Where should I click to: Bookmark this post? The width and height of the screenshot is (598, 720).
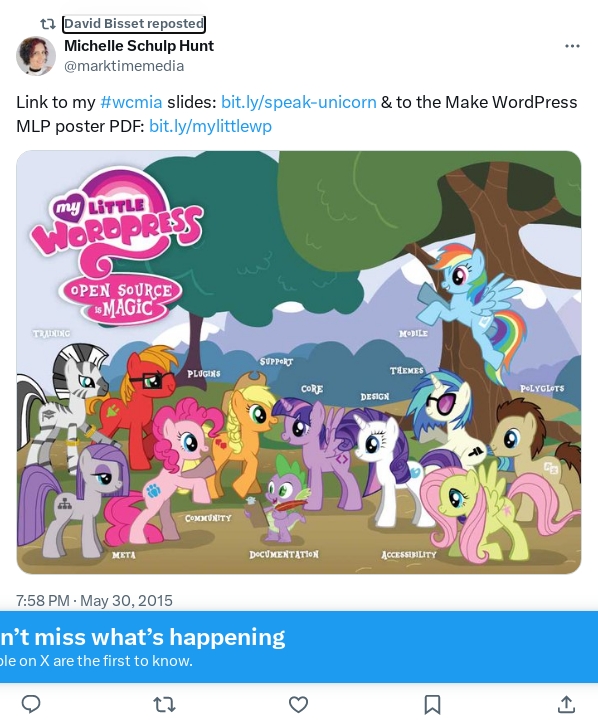click(432, 704)
